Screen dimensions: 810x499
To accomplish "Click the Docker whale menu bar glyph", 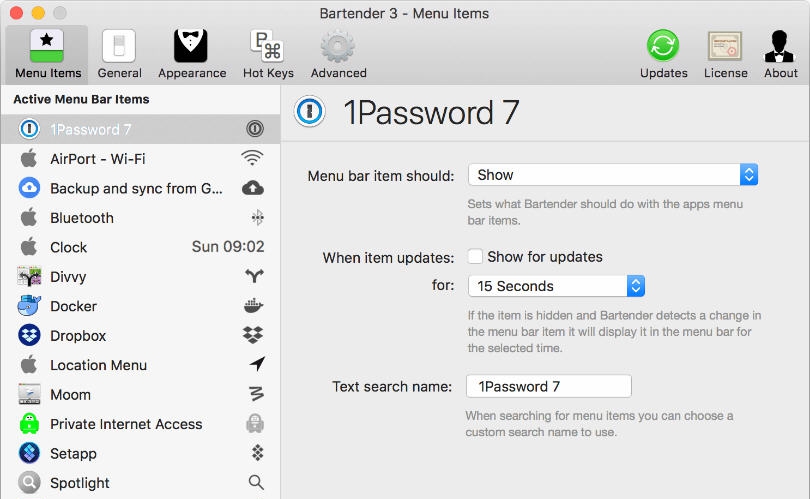I will [254, 306].
